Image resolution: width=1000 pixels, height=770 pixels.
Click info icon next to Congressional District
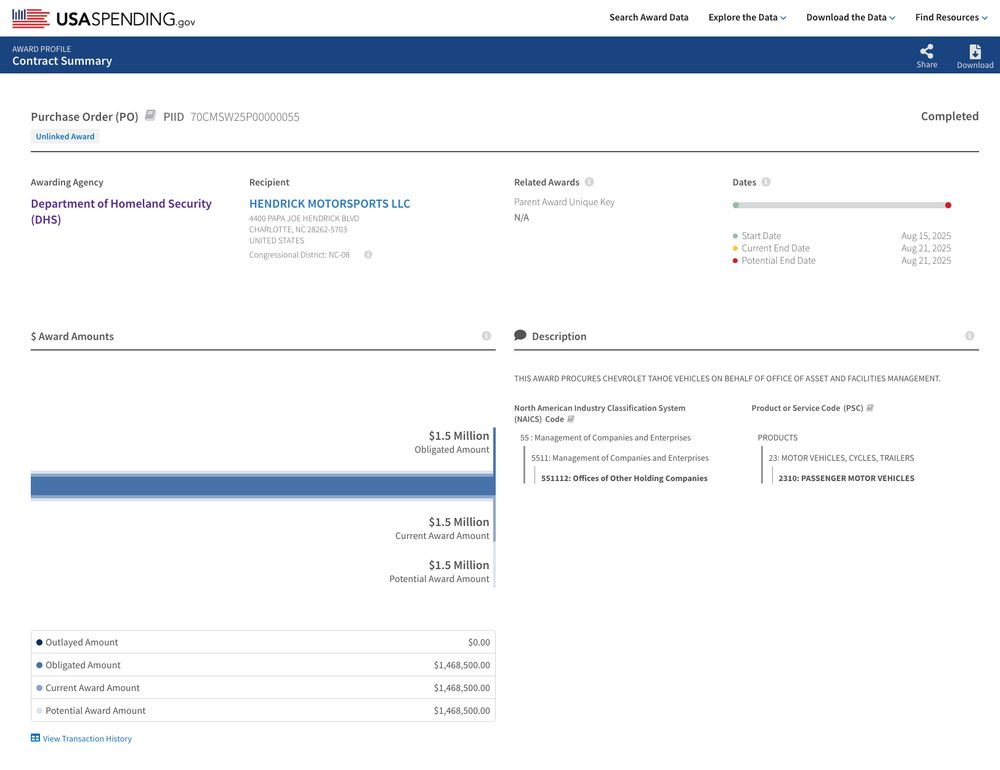point(368,255)
